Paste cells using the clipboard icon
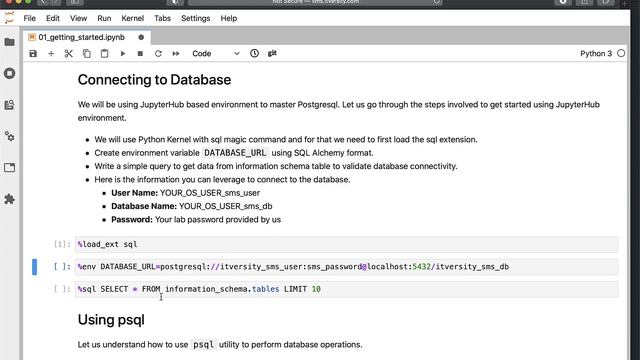 pyautogui.click(x=104, y=53)
